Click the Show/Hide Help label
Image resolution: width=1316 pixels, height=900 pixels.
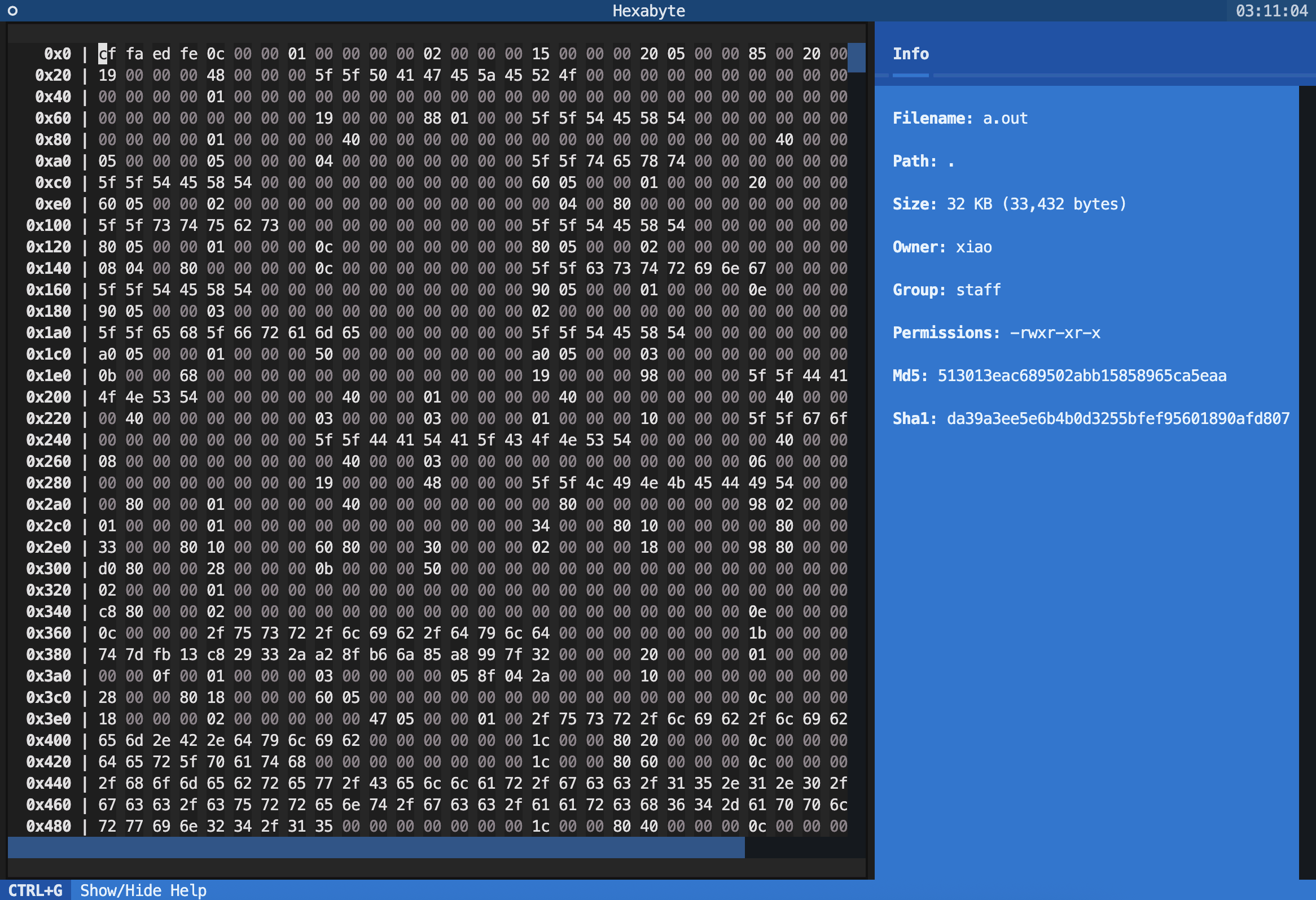[x=143, y=890]
